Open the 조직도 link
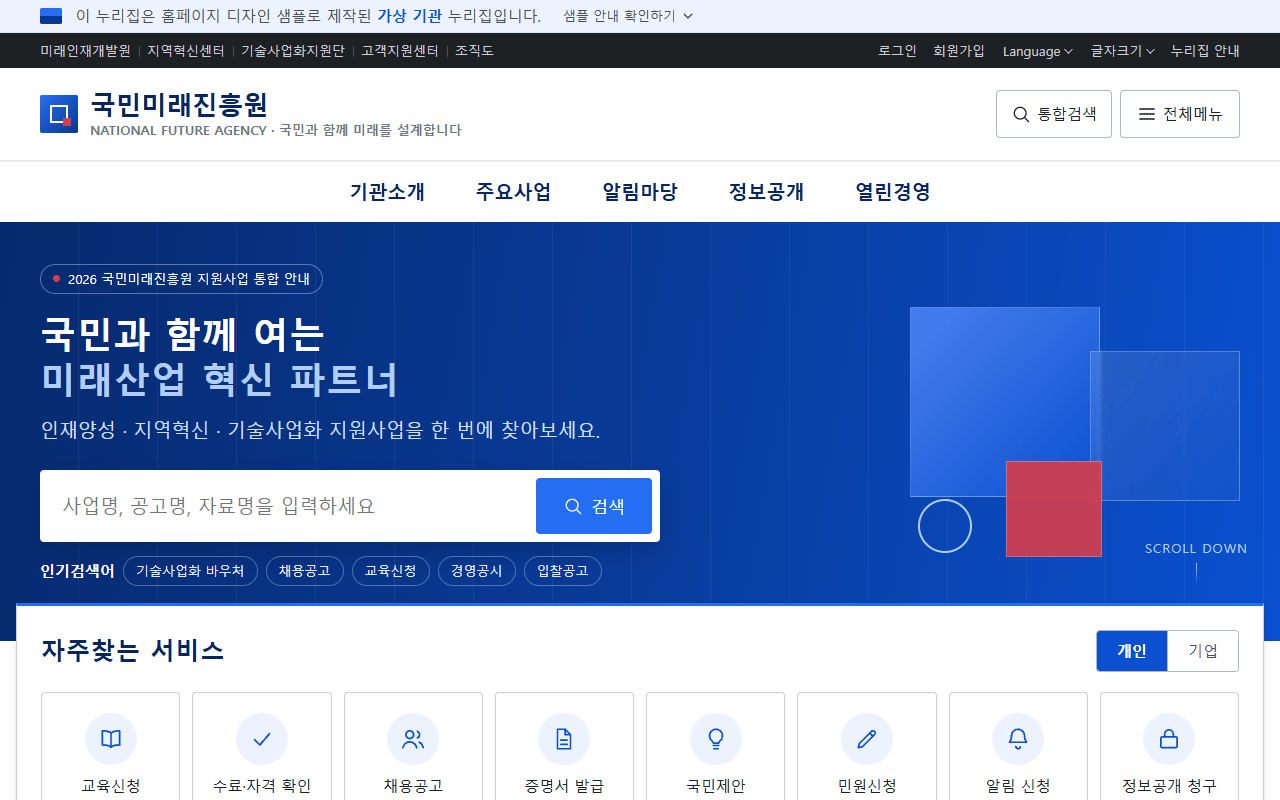Image resolution: width=1280 pixels, height=800 pixels. pos(475,51)
